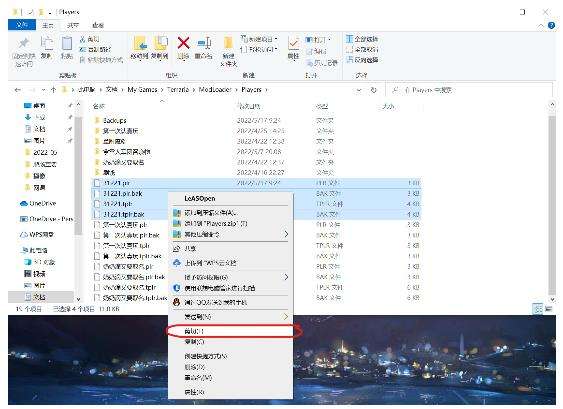Click the Properties checkmark icon in ribbon
This screenshot has width=563, height=409.
click(293, 43)
